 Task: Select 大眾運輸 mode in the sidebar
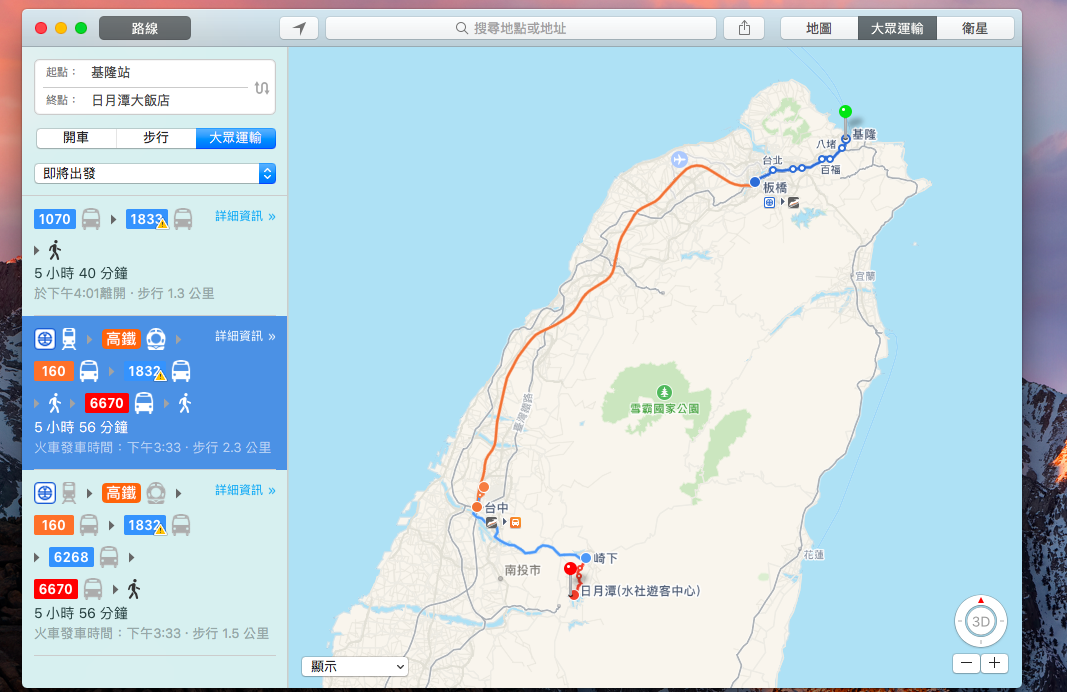coord(235,137)
